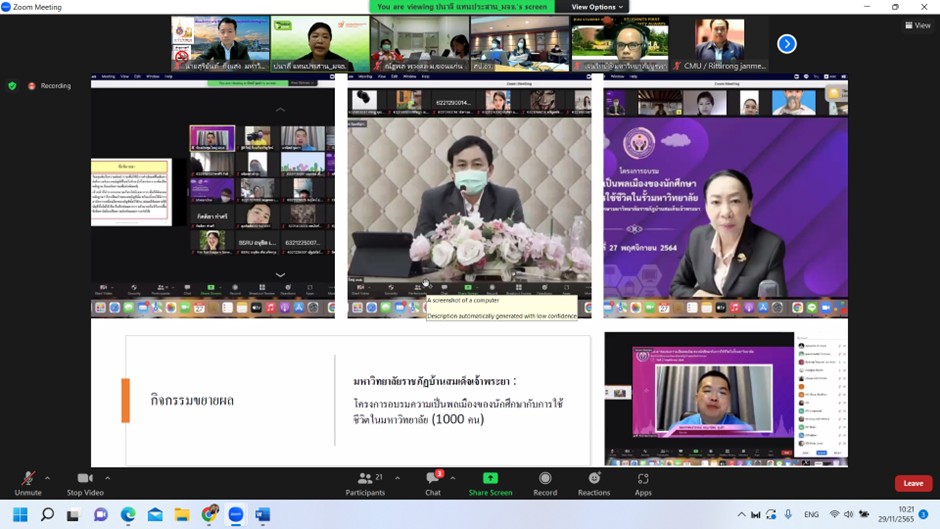The width and height of the screenshot is (940, 529).
Task: Select the shared screenshot of the masked man
Action: [469, 196]
